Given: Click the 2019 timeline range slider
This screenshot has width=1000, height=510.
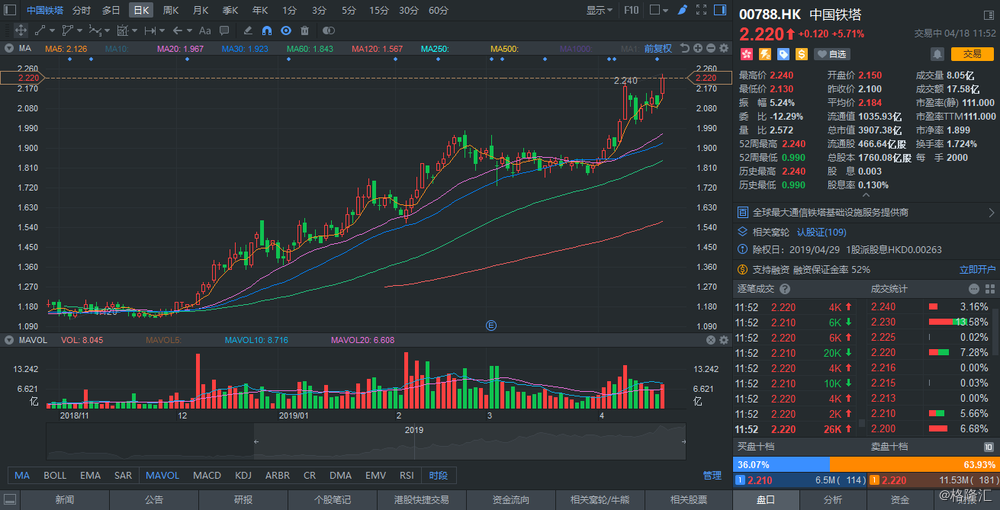Looking at the screenshot, I should [x=470, y=439].
